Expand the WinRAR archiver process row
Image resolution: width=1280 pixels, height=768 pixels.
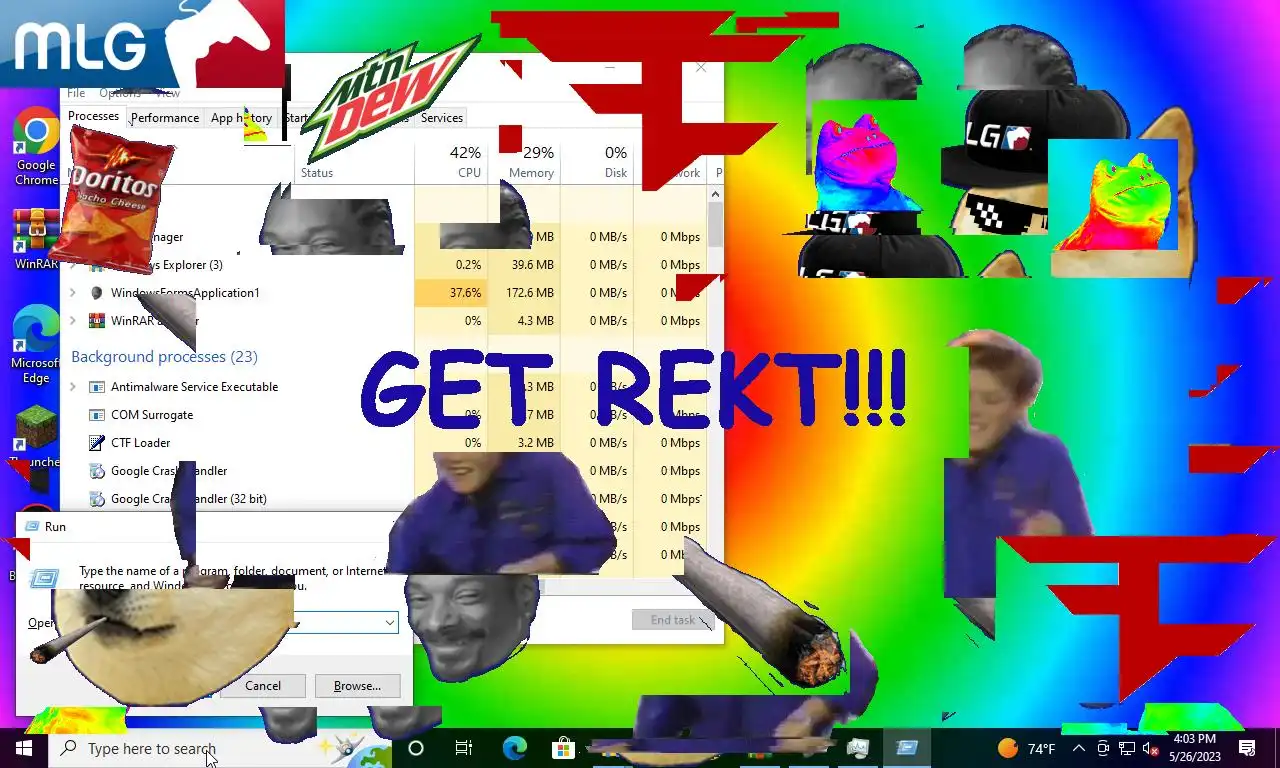pyautogui.click(x=72, y=321)
